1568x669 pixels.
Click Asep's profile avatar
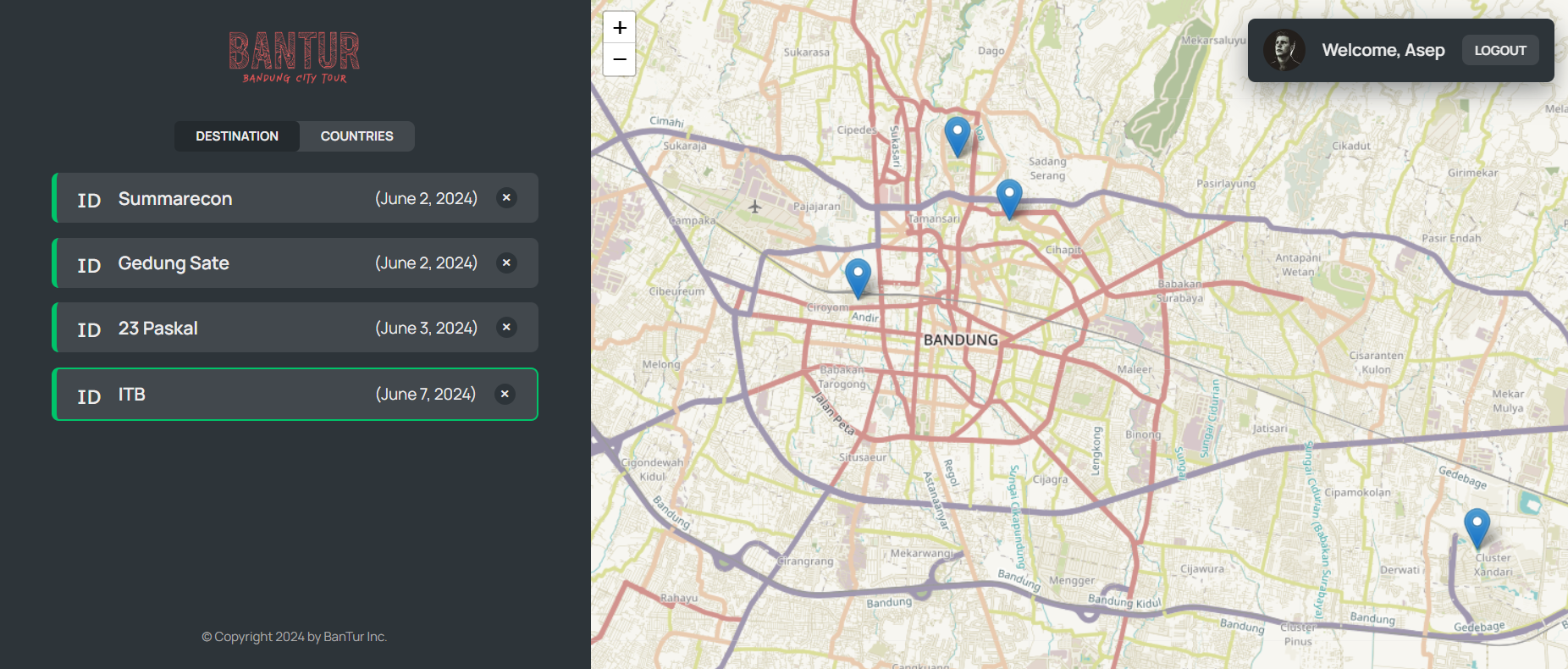click(x=1284, y=51)
